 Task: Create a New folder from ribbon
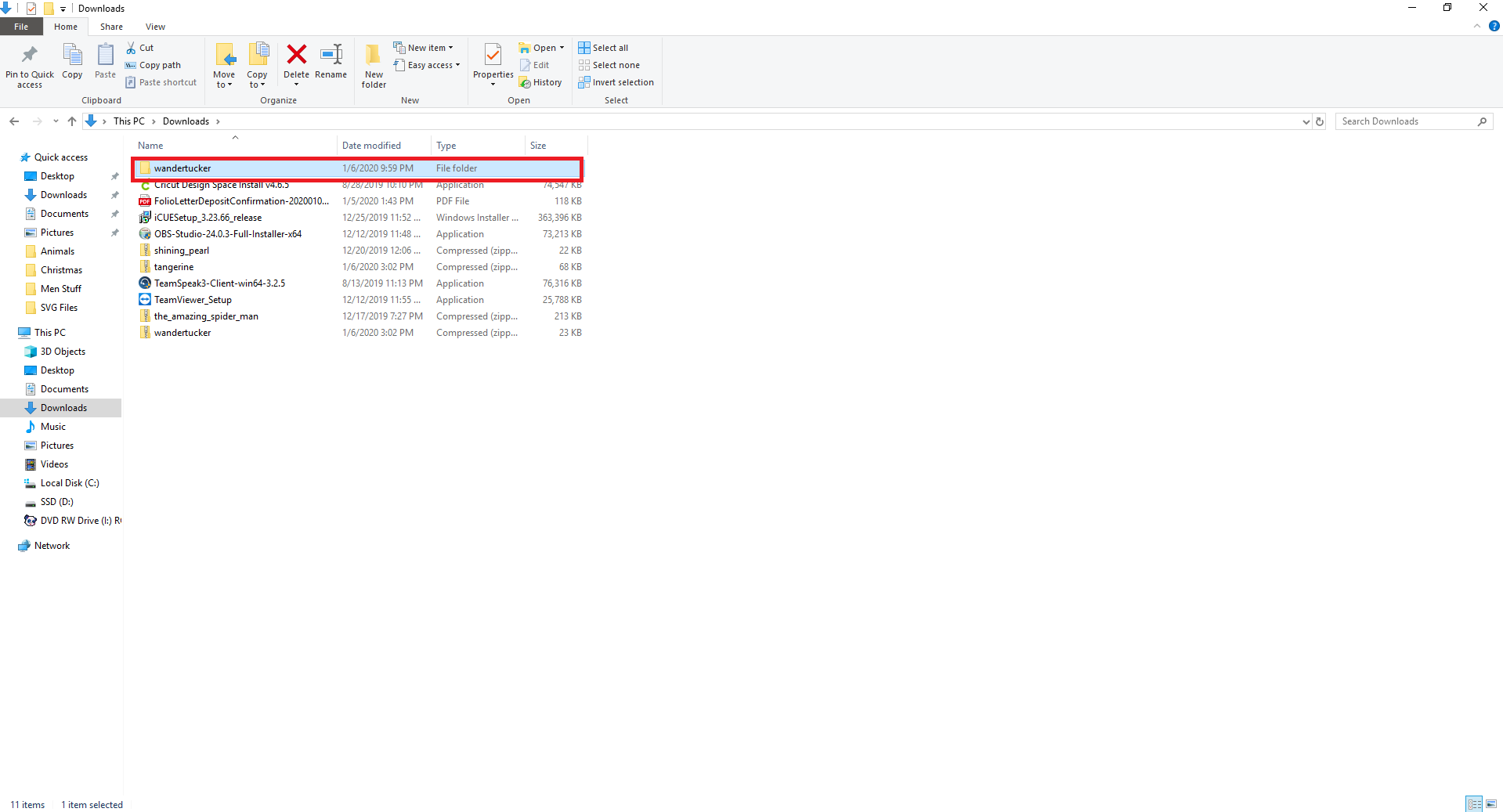point(374,66)
